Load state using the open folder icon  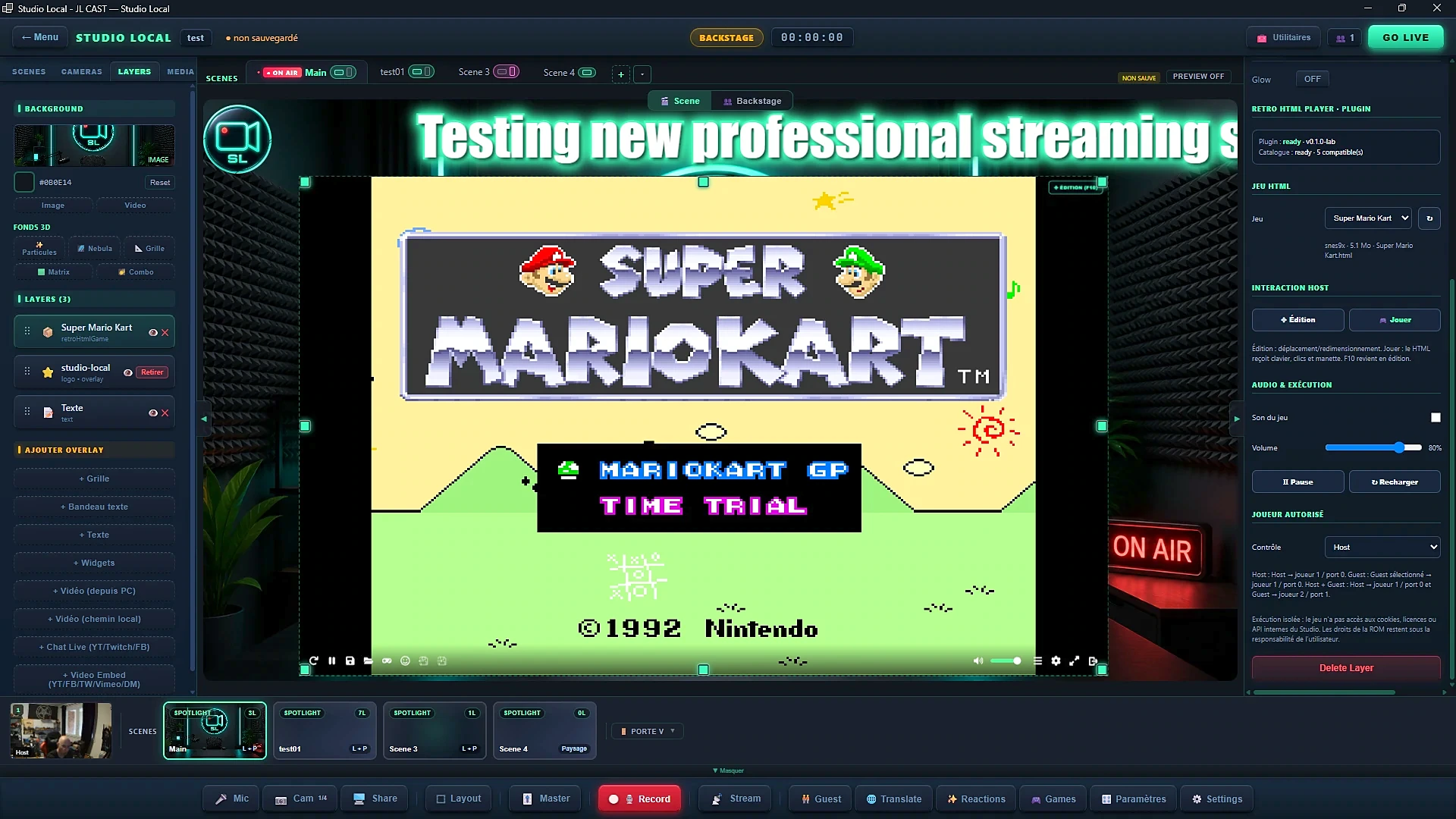click(368, 661)
